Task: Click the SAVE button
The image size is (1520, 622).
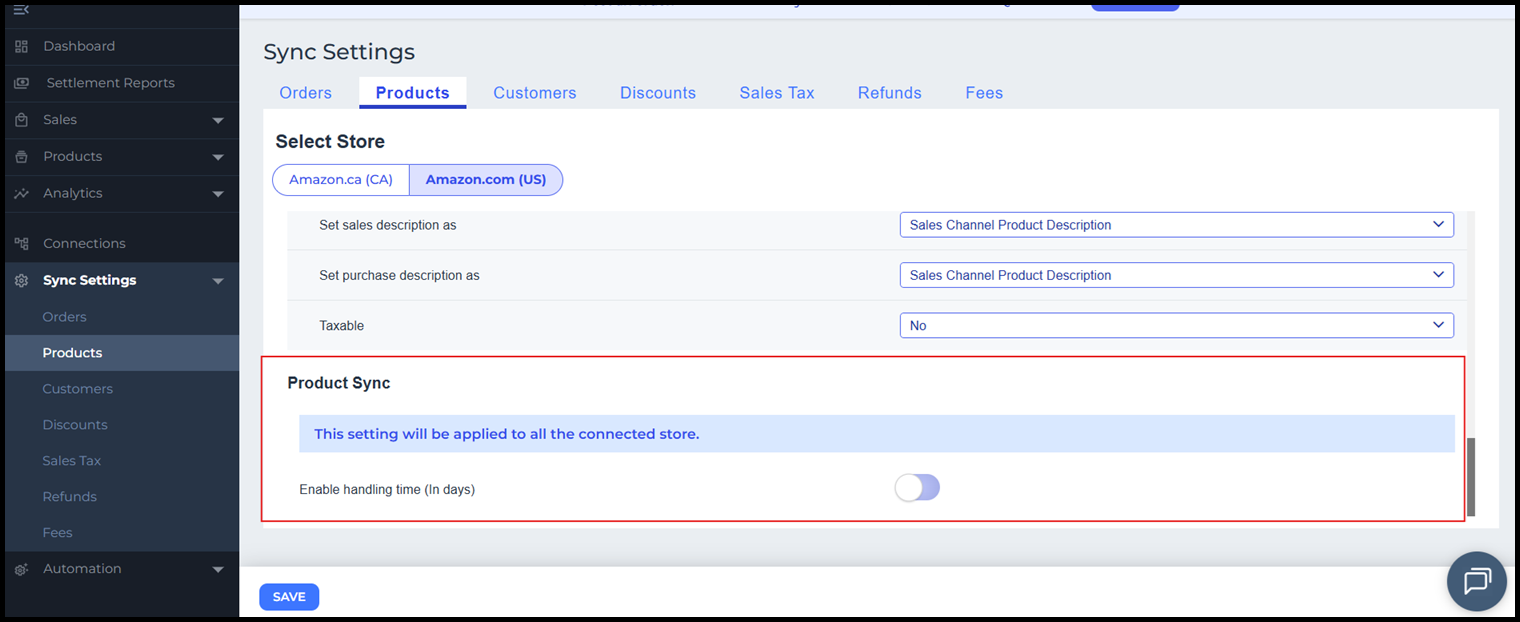Action: (x=289, y=597)
